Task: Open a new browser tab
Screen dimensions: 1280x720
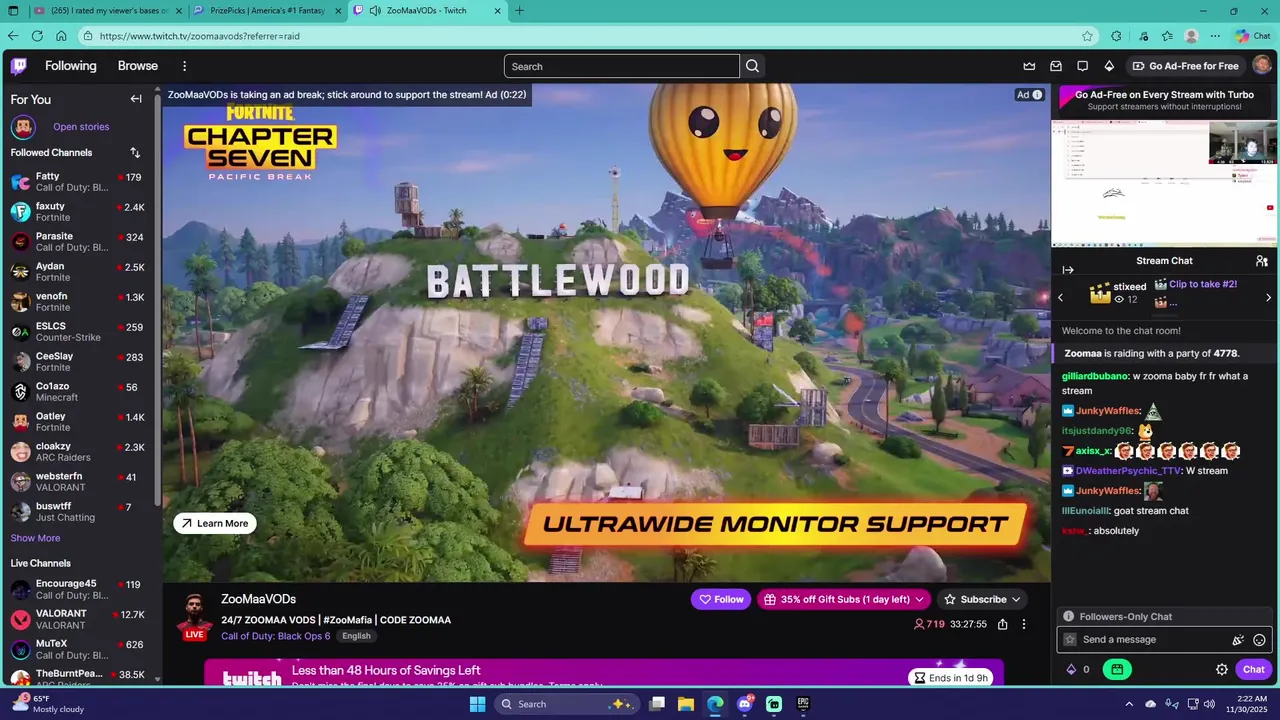Action: pos(519,11)
